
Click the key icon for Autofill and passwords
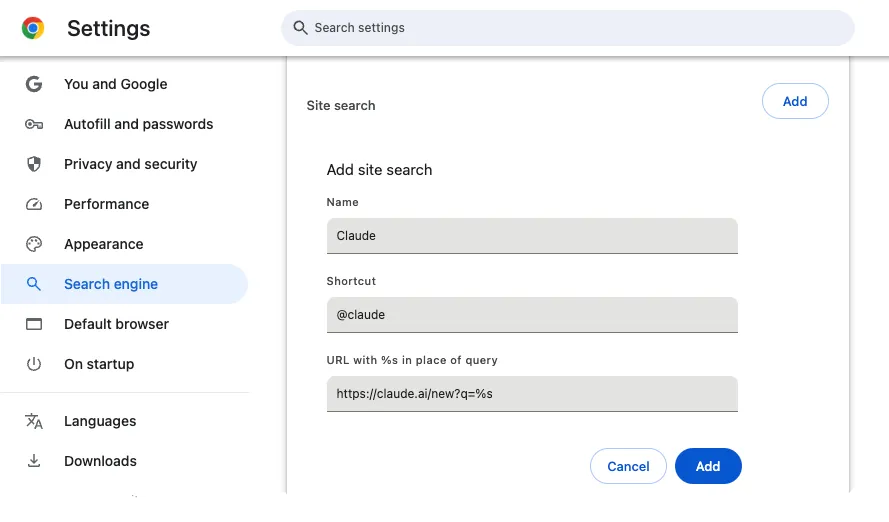[34, 124]
